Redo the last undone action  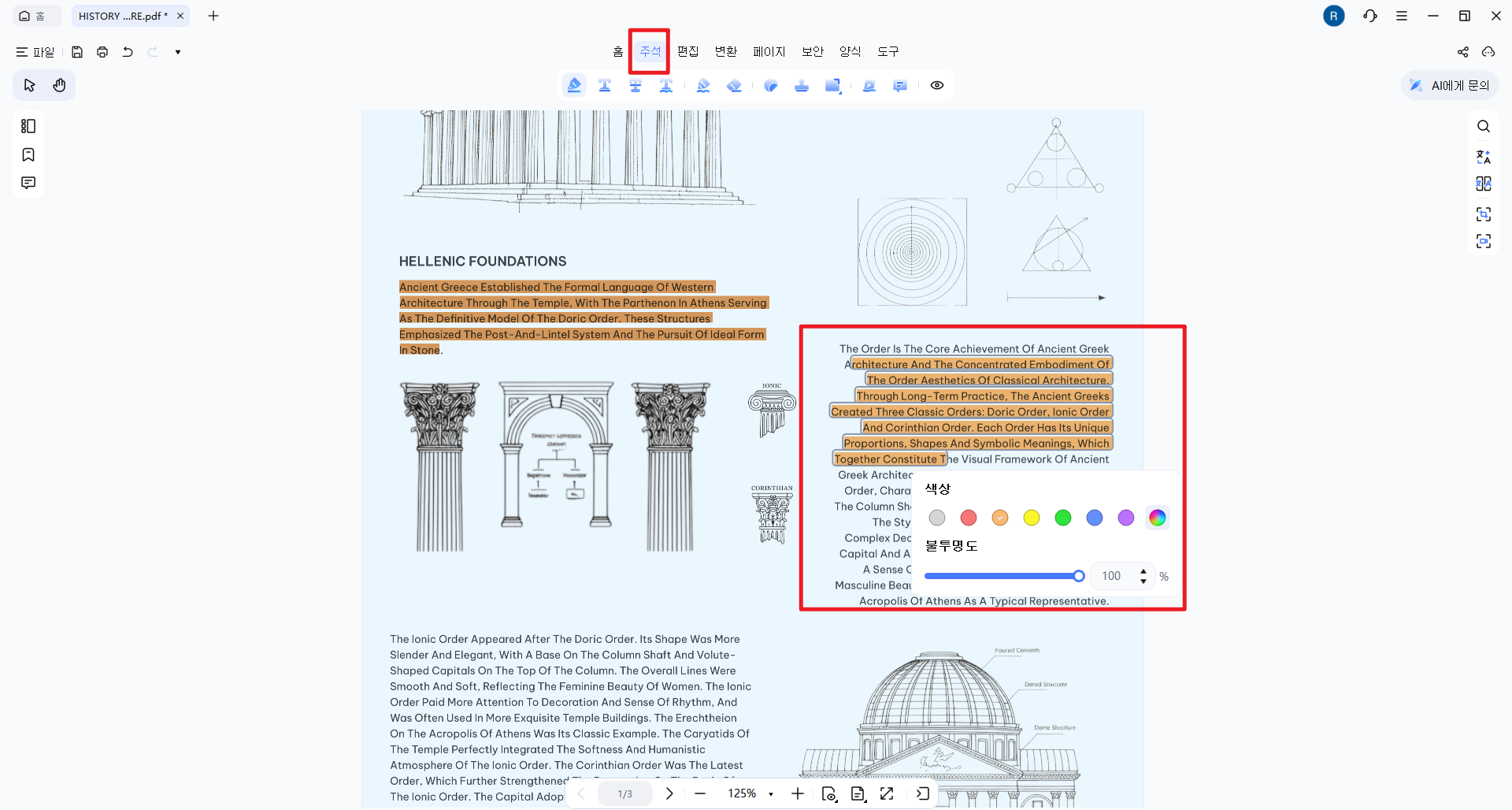(x=153, y=52)
